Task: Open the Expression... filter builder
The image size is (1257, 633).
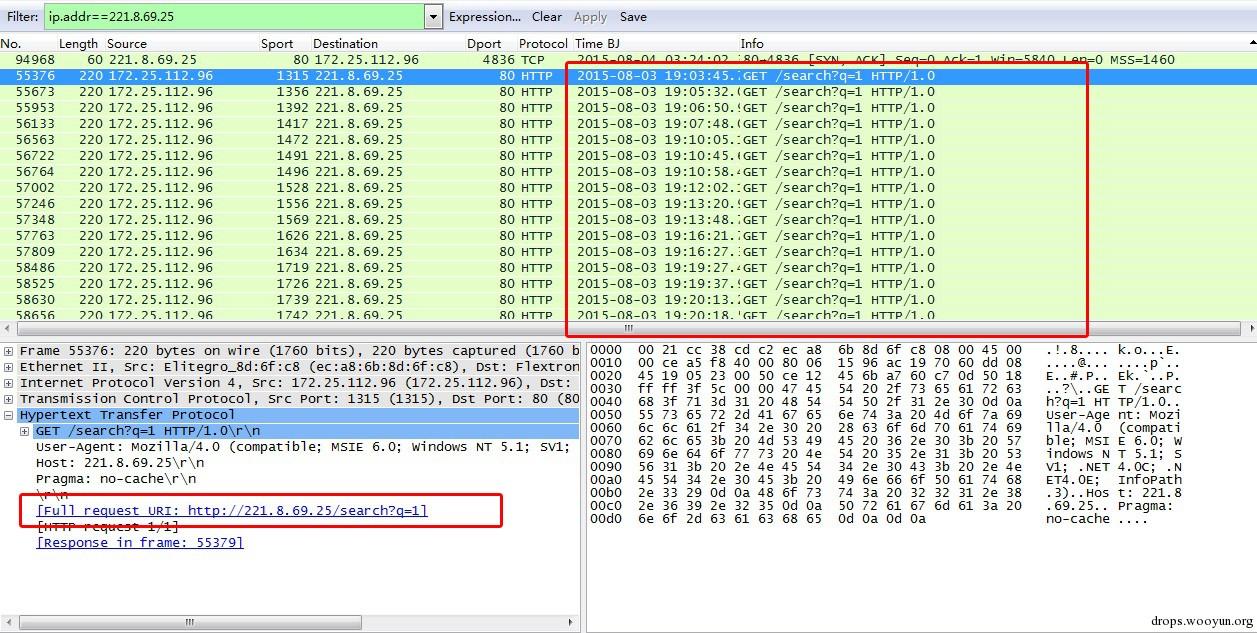Action: coord(485,17)
